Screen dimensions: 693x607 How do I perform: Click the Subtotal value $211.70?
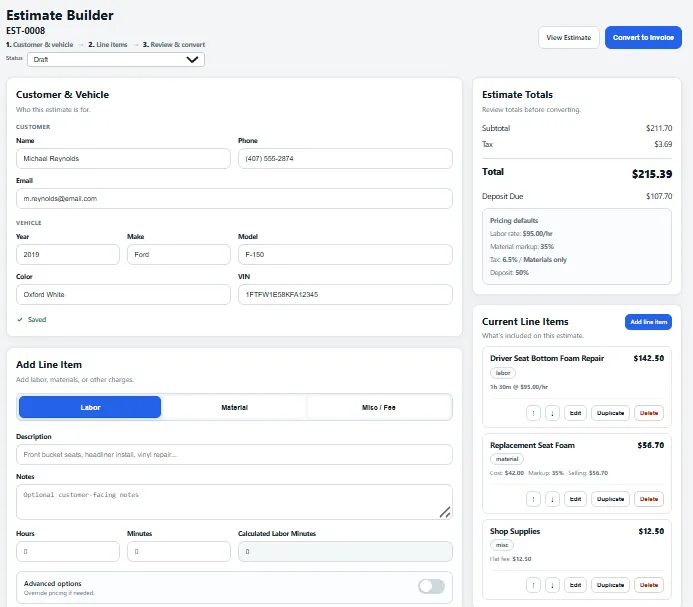coord(659,128)
